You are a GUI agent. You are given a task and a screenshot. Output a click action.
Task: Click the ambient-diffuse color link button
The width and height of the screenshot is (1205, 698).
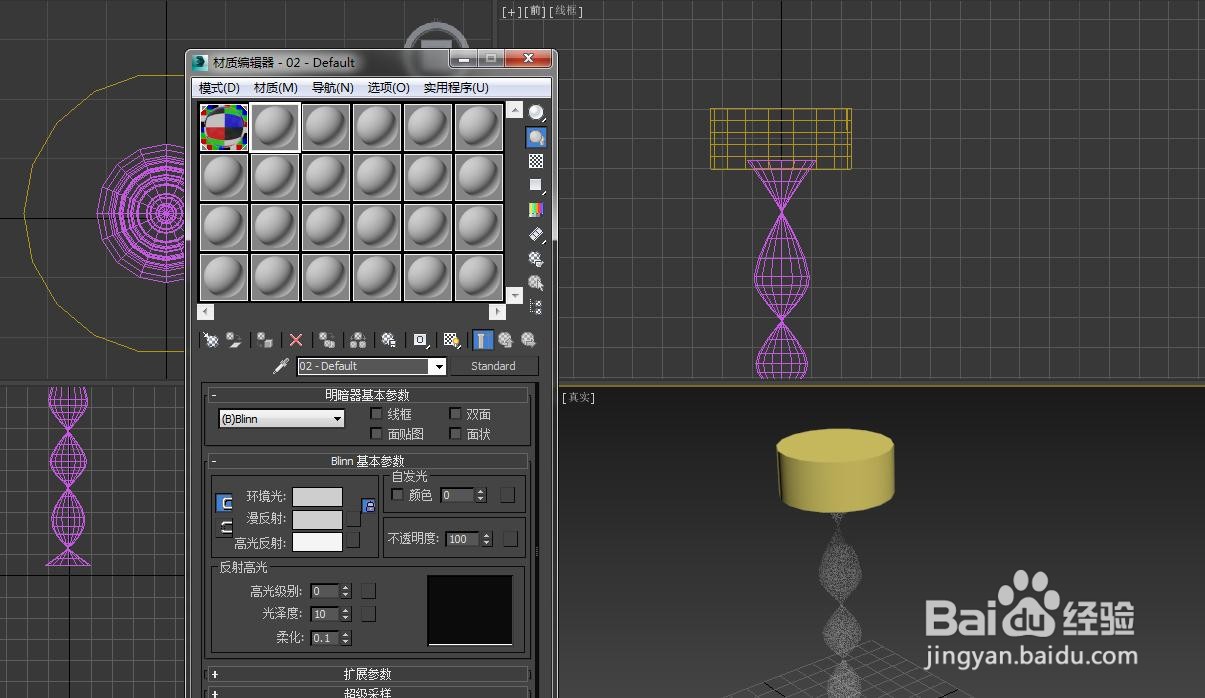(225, 503)
